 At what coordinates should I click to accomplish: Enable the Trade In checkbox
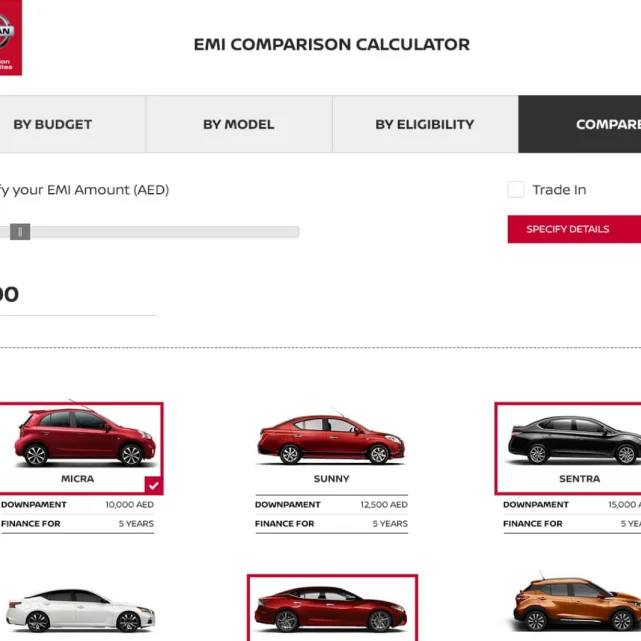pos(515,190)
